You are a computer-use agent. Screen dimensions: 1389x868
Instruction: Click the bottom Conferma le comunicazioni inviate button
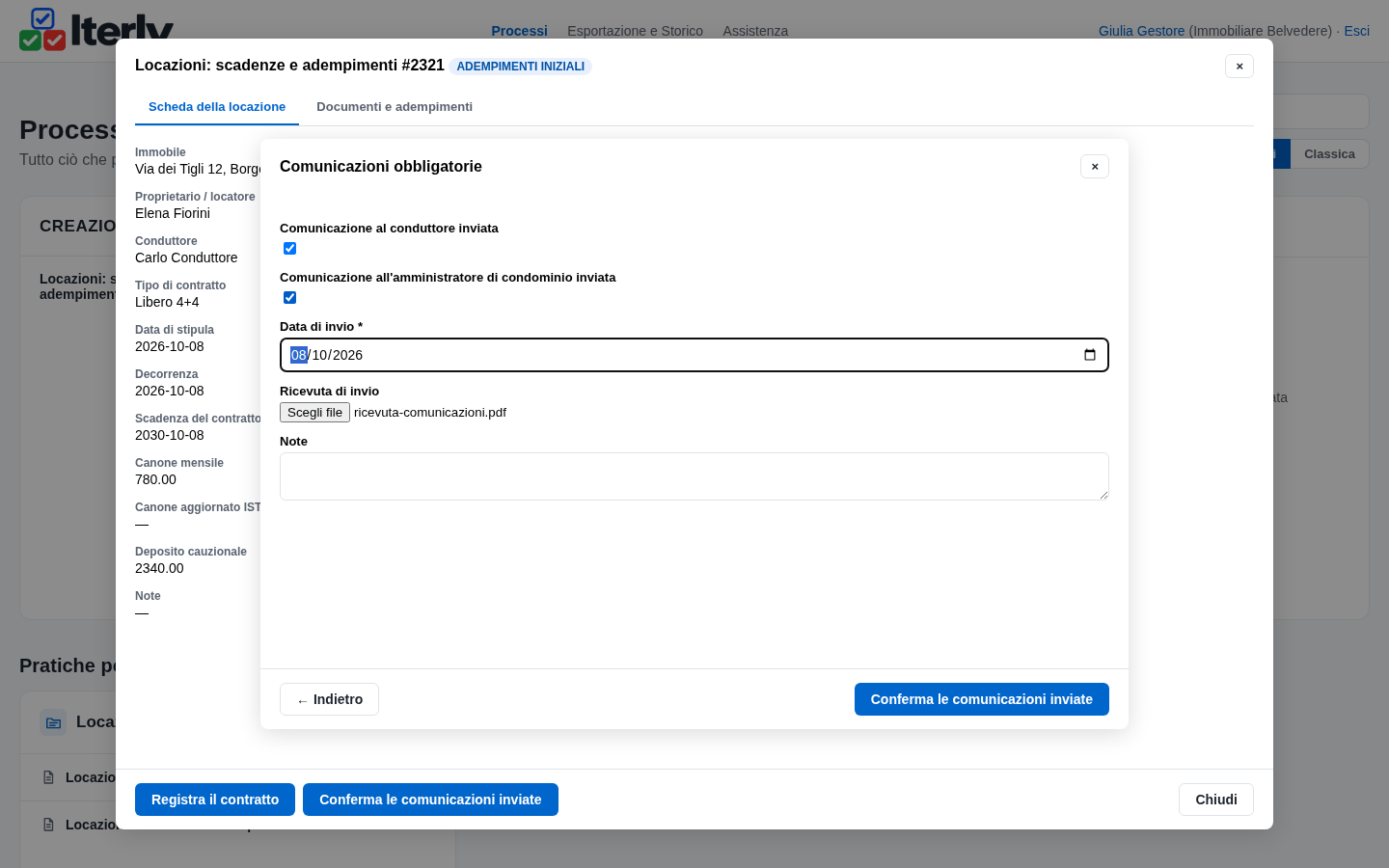(430, 800)
